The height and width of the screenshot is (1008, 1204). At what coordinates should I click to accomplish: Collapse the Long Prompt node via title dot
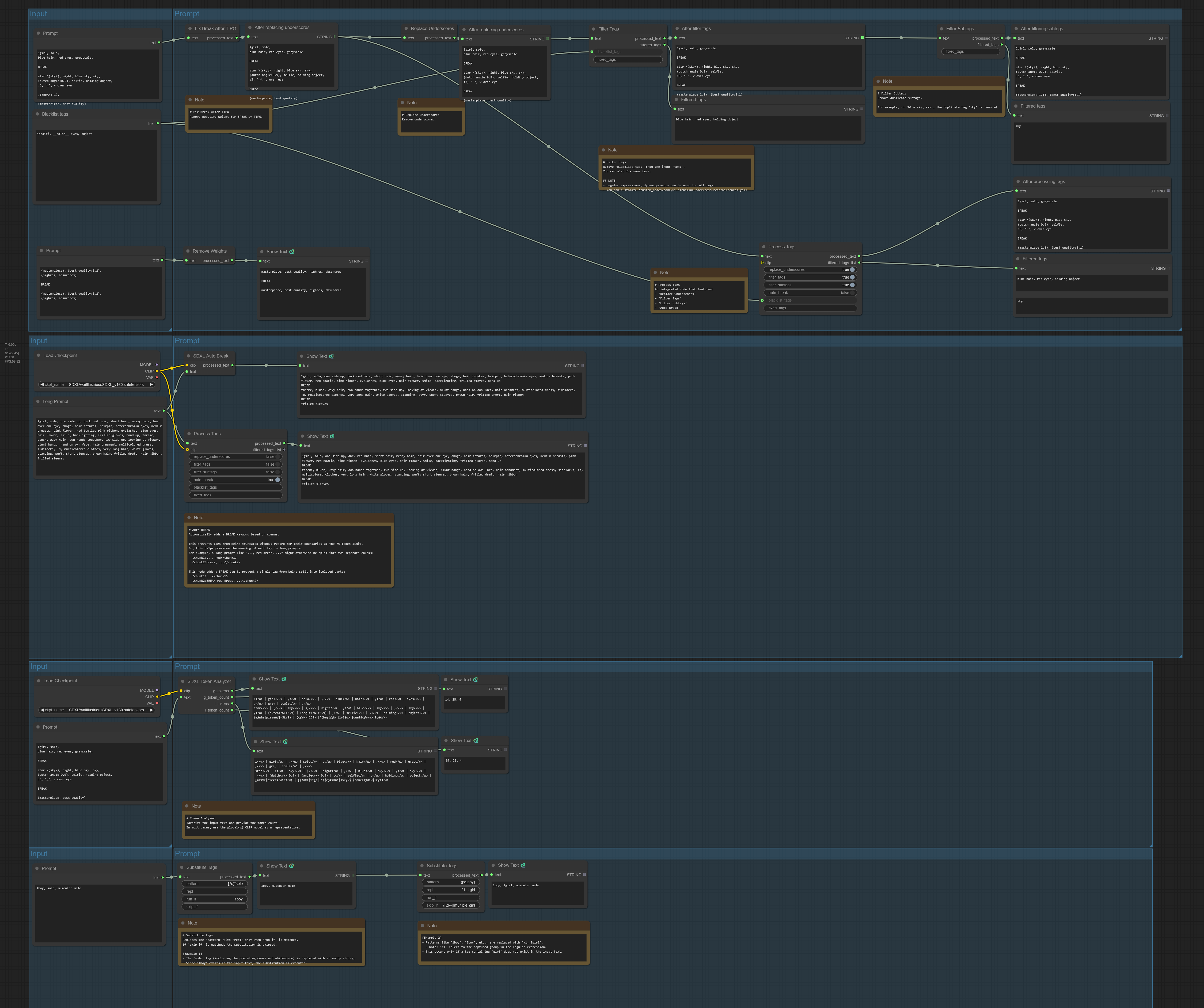tap(38, 401)
